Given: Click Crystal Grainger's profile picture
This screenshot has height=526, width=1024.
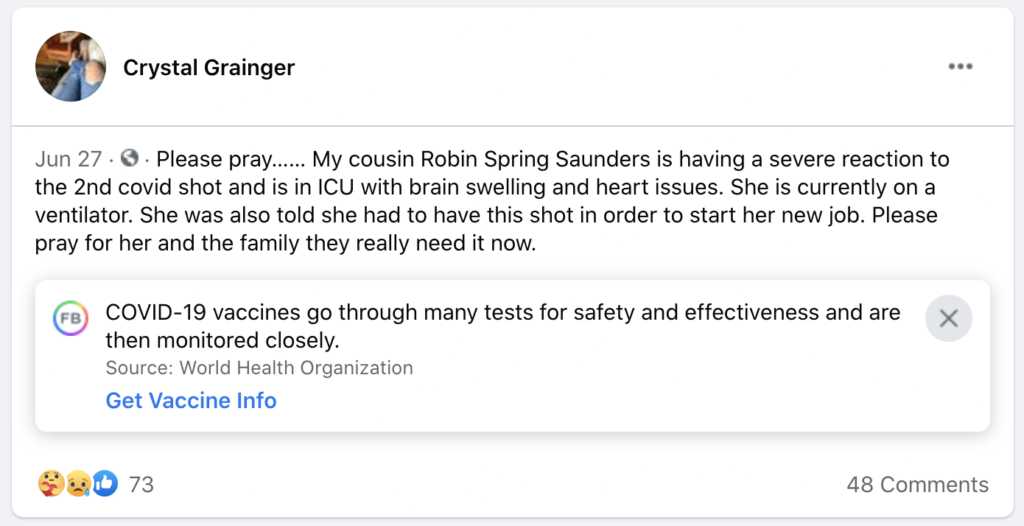Looking at the screenshot, I should click(70, 66).
